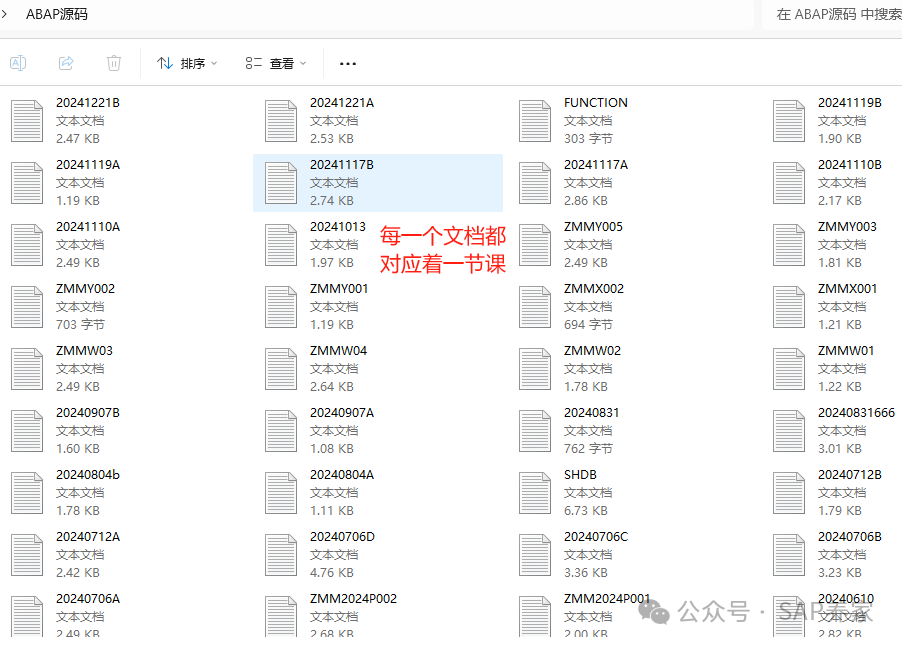Select the ZMMW04 file icon
The width and height of the screenshot is (902, 647).
coord(281,369)
